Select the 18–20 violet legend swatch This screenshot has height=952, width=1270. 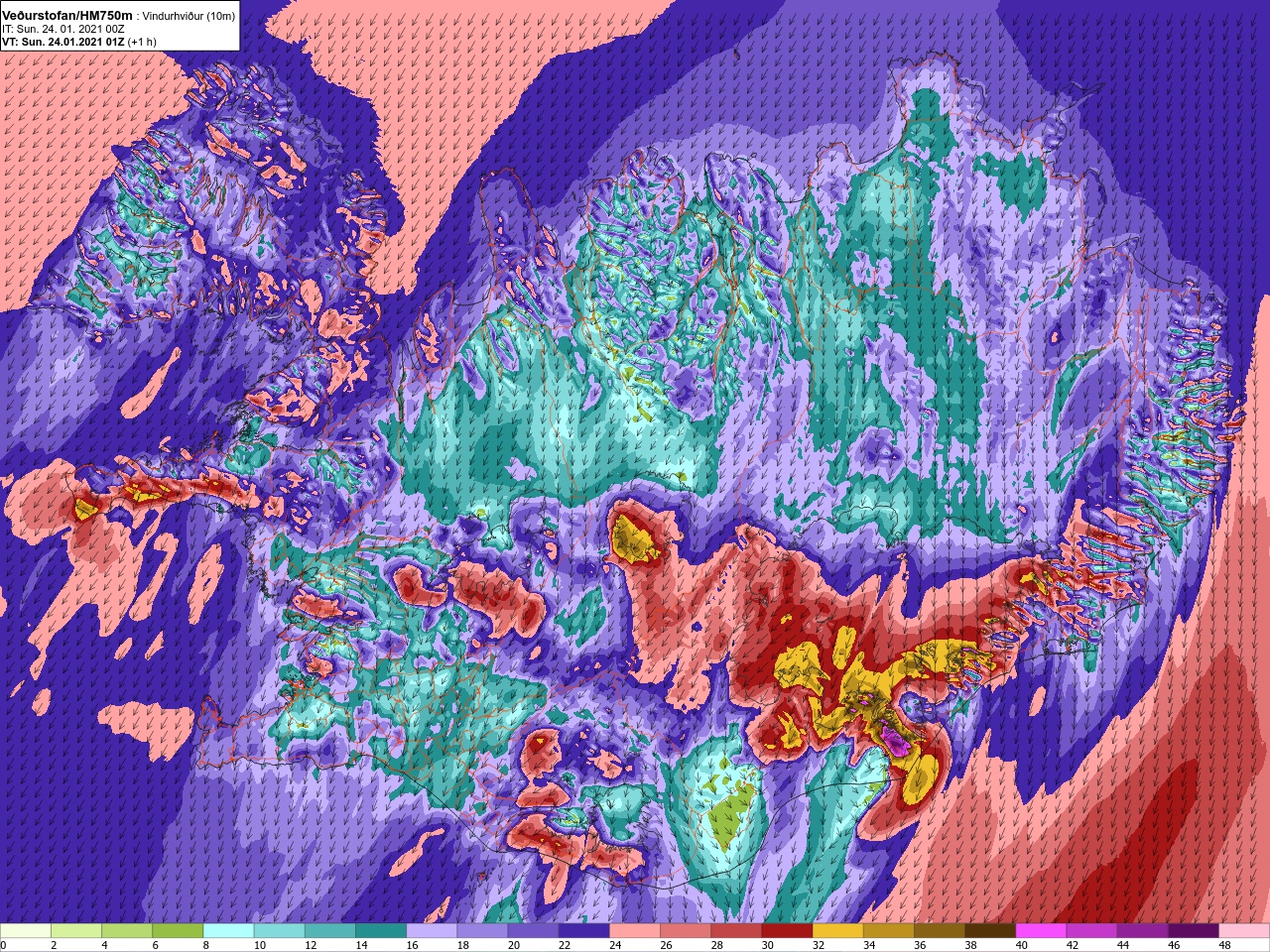(483, 931)
